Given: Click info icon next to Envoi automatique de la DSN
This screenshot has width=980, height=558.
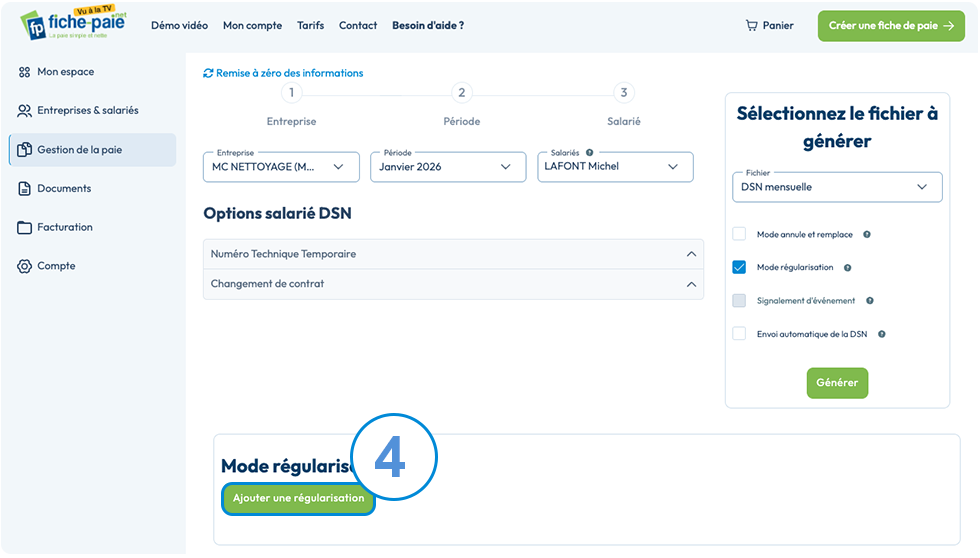Looking at the screenshot, I should coord(882,334).
